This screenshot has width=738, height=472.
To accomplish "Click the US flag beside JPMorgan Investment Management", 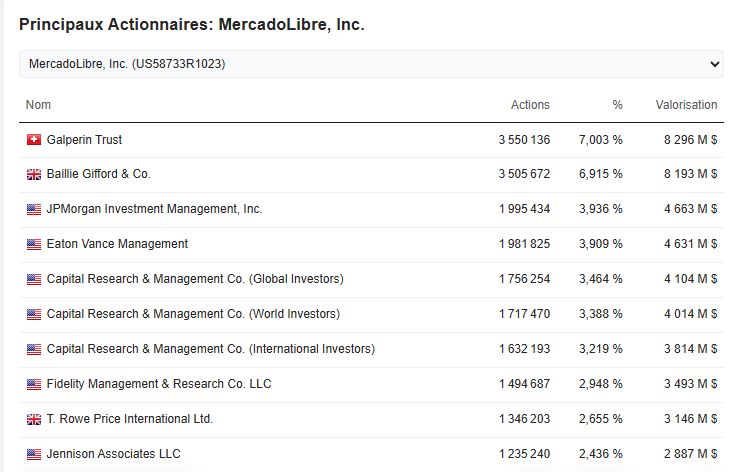I will (34, 209).
